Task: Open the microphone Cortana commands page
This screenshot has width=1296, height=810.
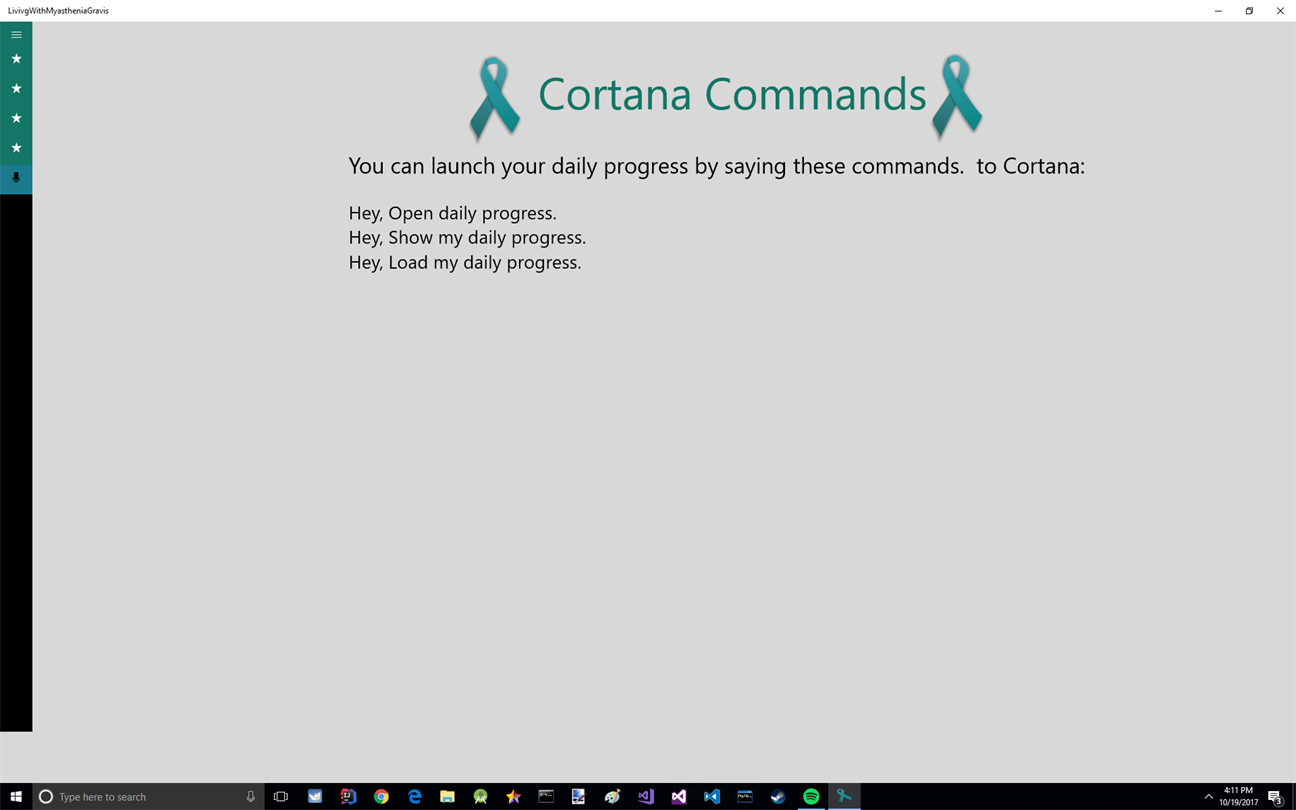Action: [x=16, y=178]
